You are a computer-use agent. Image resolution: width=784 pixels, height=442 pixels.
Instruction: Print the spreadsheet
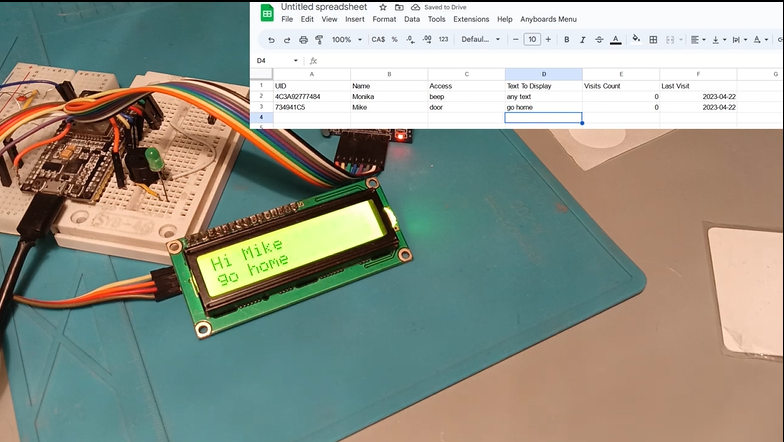click(303, 40)
